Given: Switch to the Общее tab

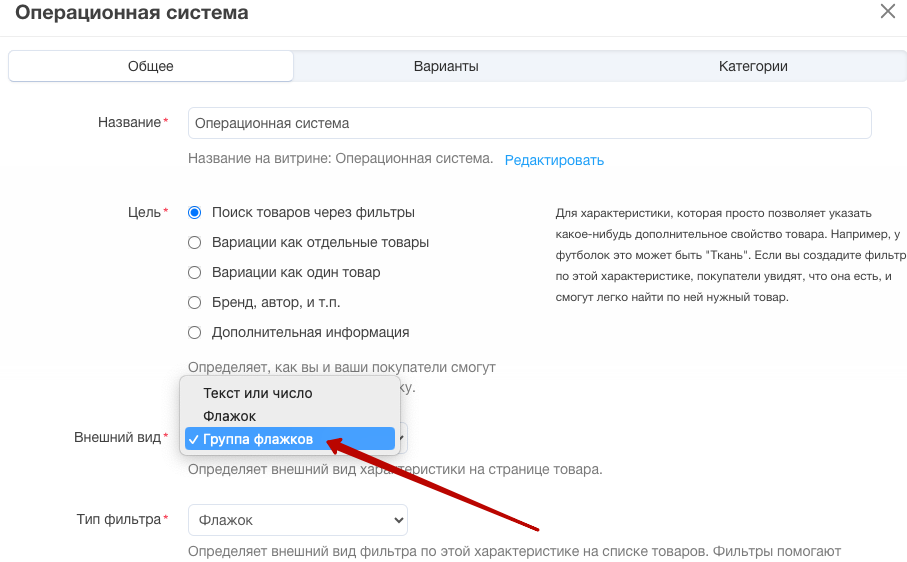Looking at the screenshot, I should [x=150, y=66].
